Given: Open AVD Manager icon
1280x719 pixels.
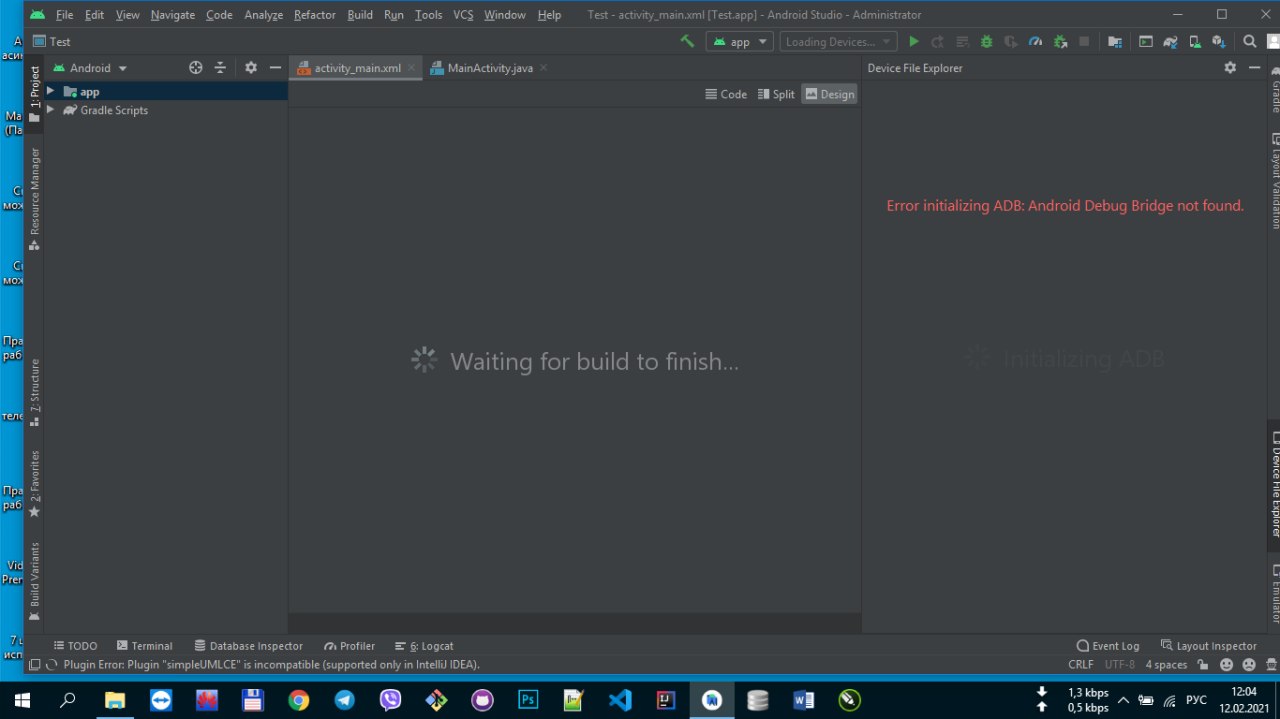Looking at the screenshot, I should pyautogui.click(x=1195, y=41).
